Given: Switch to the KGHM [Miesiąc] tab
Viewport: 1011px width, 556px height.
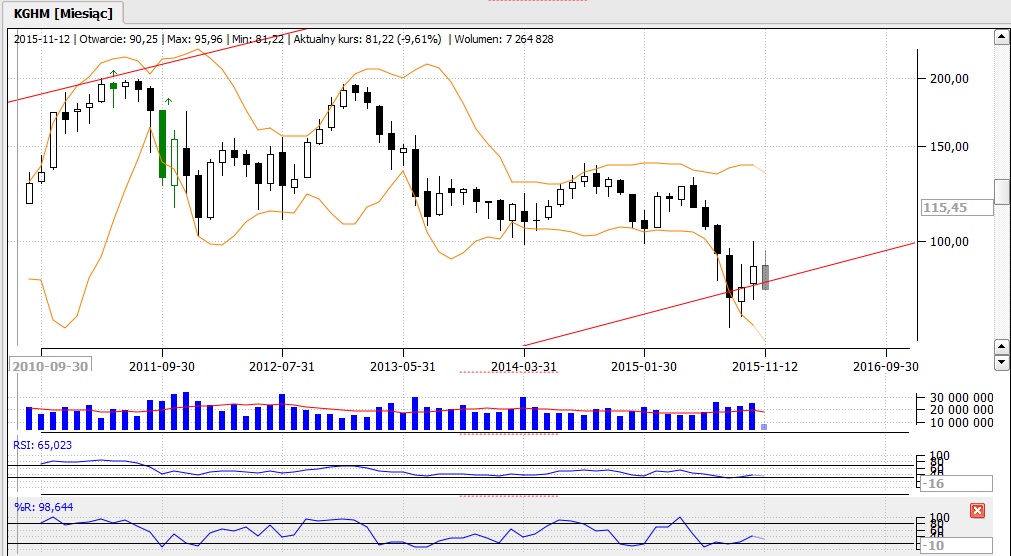Looking at the screenshot, I should click(x=63, y=13).
